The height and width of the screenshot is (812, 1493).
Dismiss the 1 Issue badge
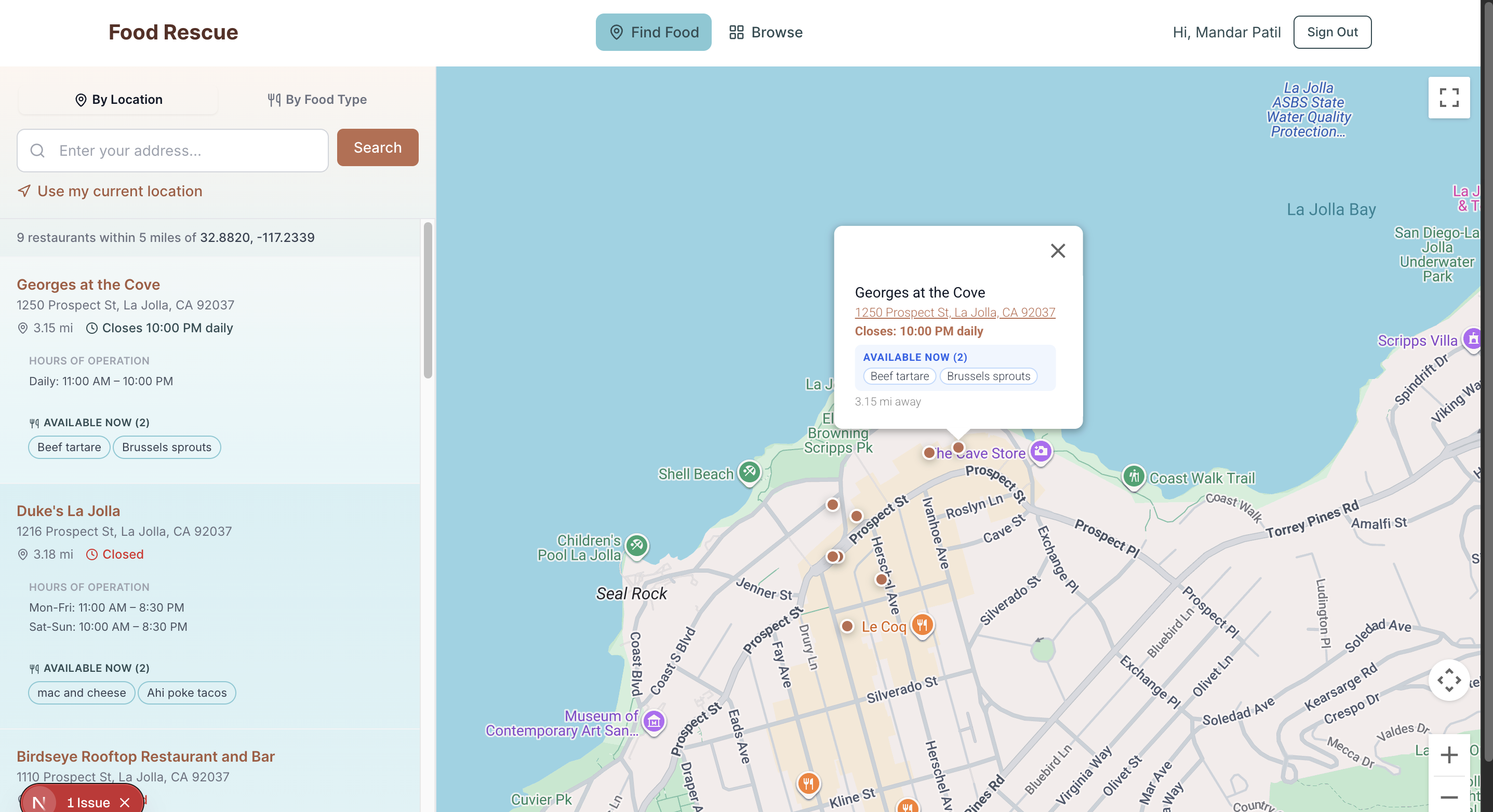tap(125, 802)
